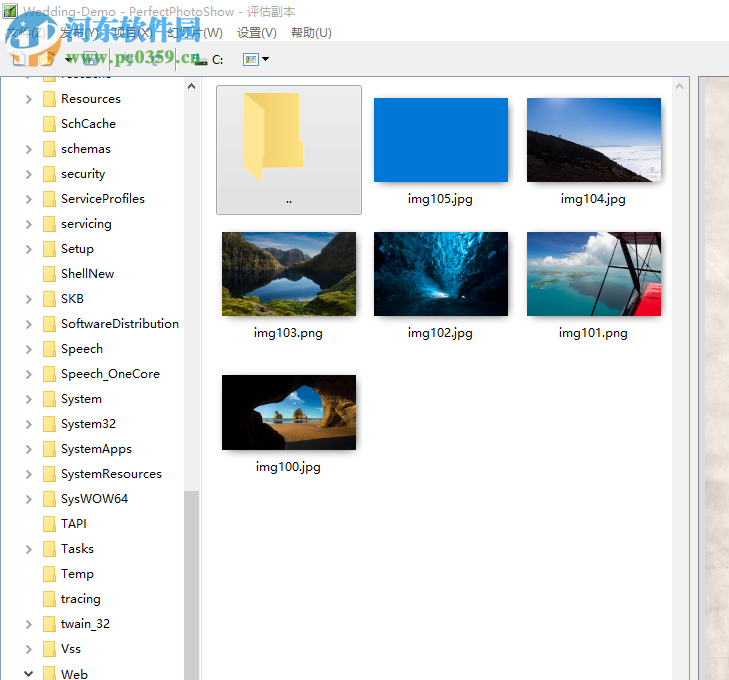729x680 pixels.
Task: Select img104.jpg thumbnail
Action: pos(594,140)
